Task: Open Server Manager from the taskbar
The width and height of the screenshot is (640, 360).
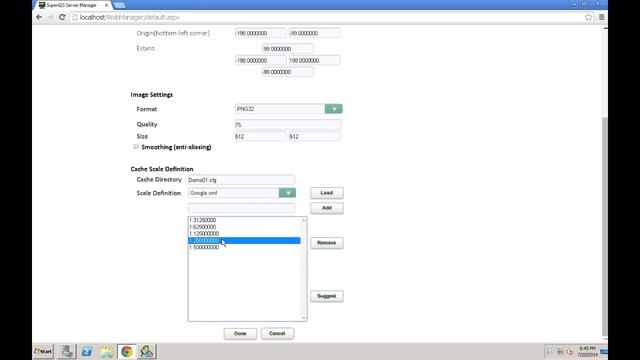Action: coord(67,351)
